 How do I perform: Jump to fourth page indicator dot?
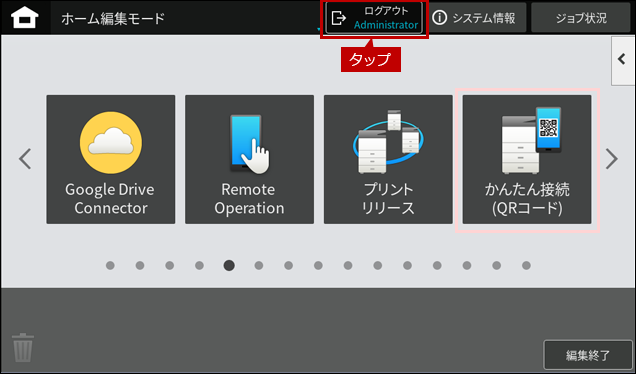199,265
